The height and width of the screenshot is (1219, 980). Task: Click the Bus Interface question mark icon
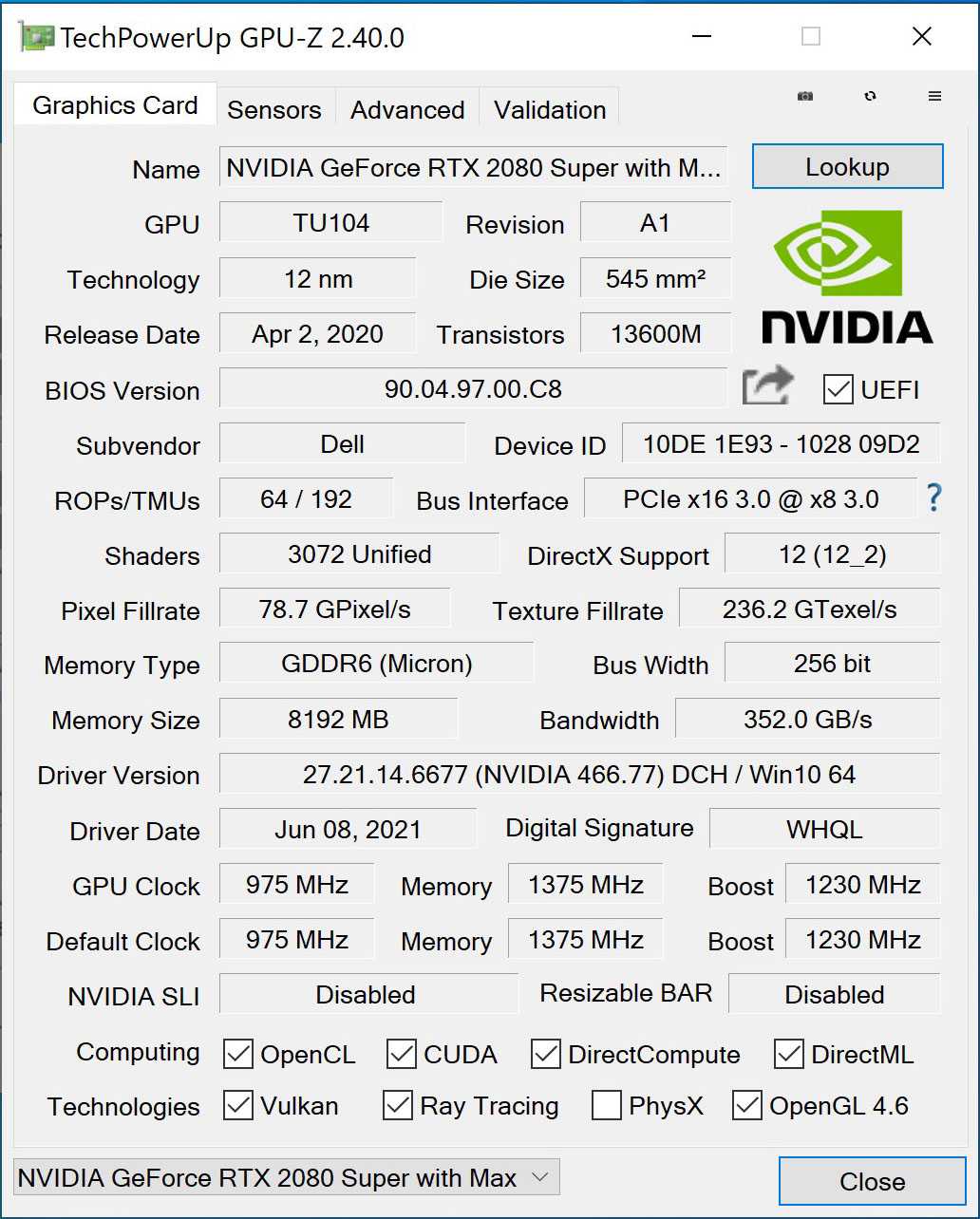(x=934, y=497)
